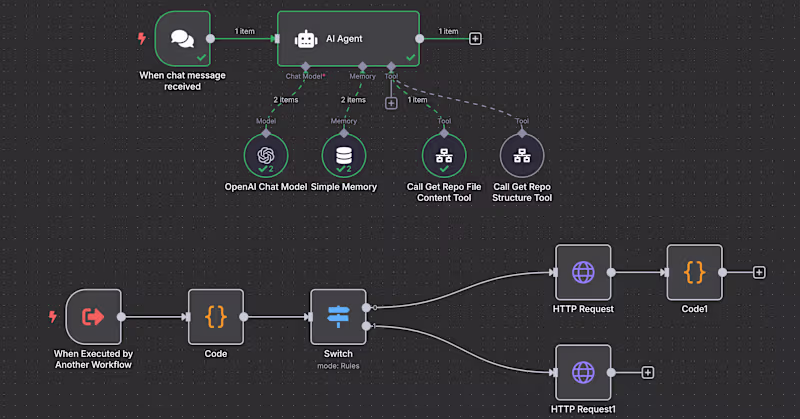The width and height of the screenshot is (800, 419).
Task: Open Call Get Repo File Content Tool node
Action: (444, 156)
